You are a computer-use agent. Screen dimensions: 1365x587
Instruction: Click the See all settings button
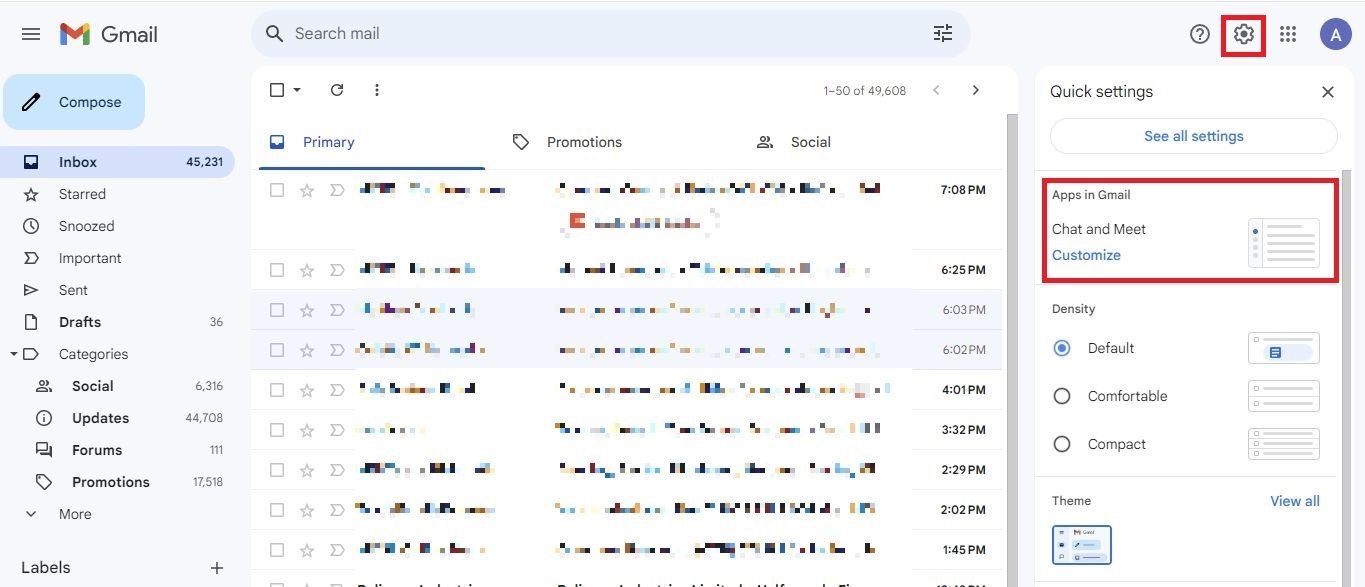pos(1193,136)
